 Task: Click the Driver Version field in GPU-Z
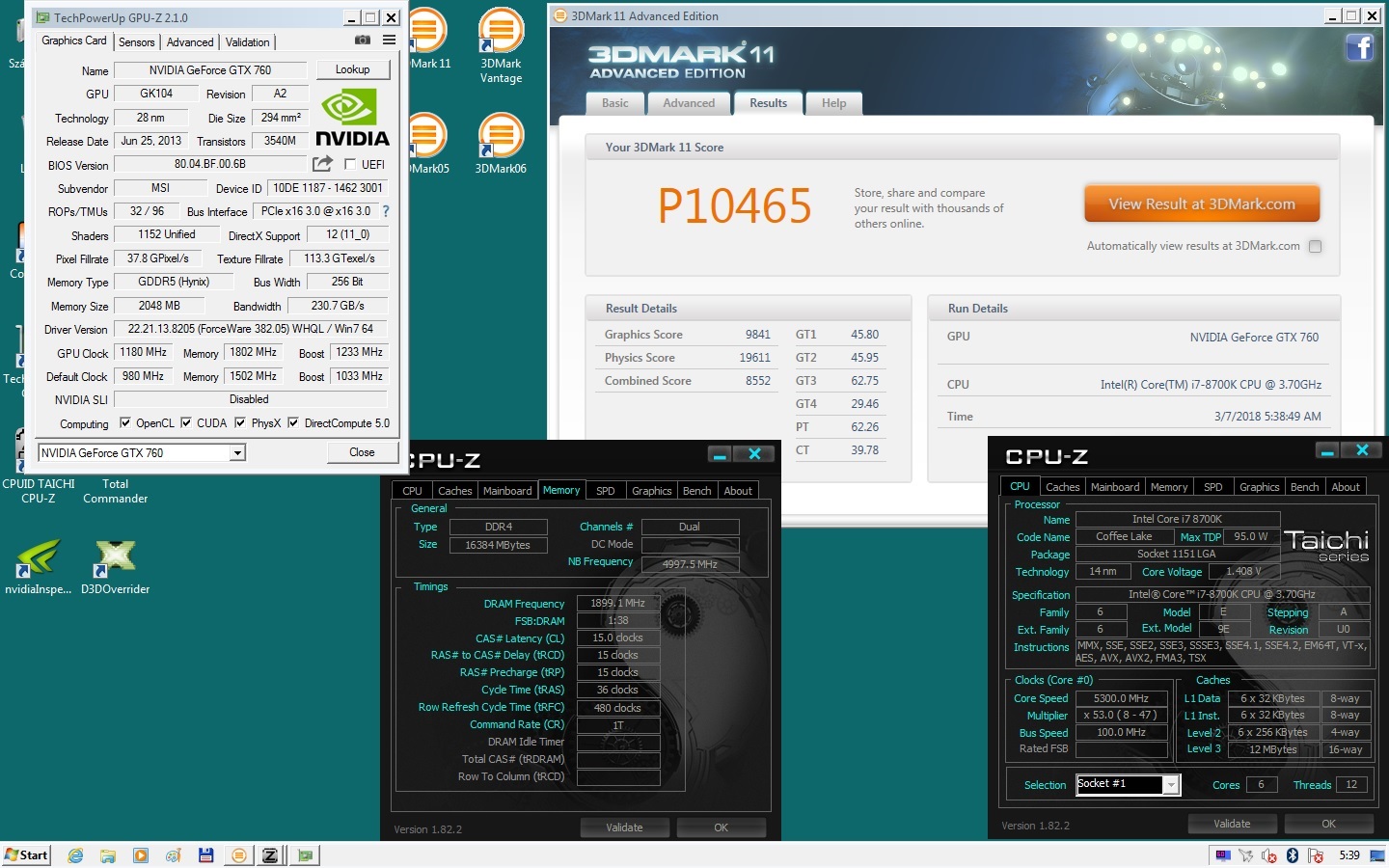point(250,329)
